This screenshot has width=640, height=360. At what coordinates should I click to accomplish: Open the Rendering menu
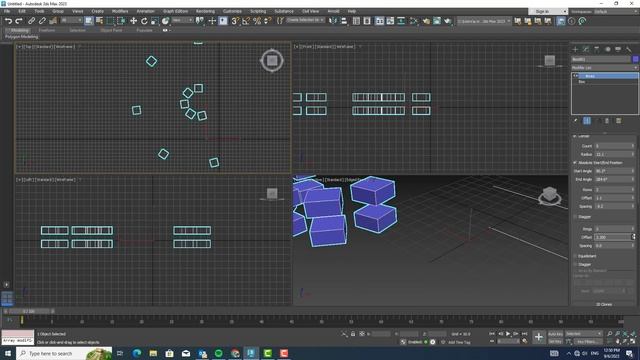pyautogui.click(x=205, y=11)
